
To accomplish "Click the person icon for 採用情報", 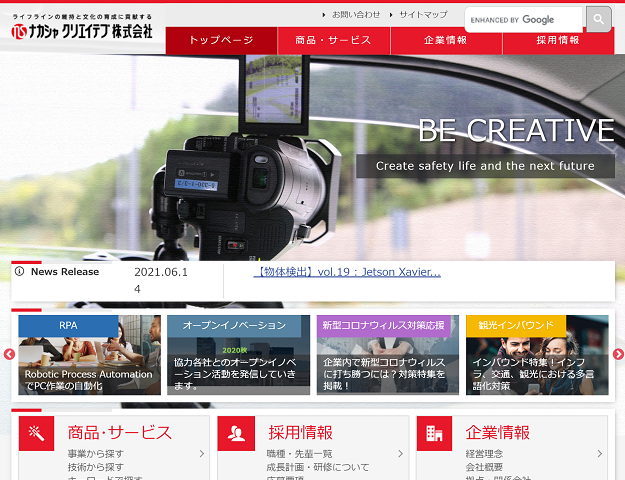I will point(236,433).
